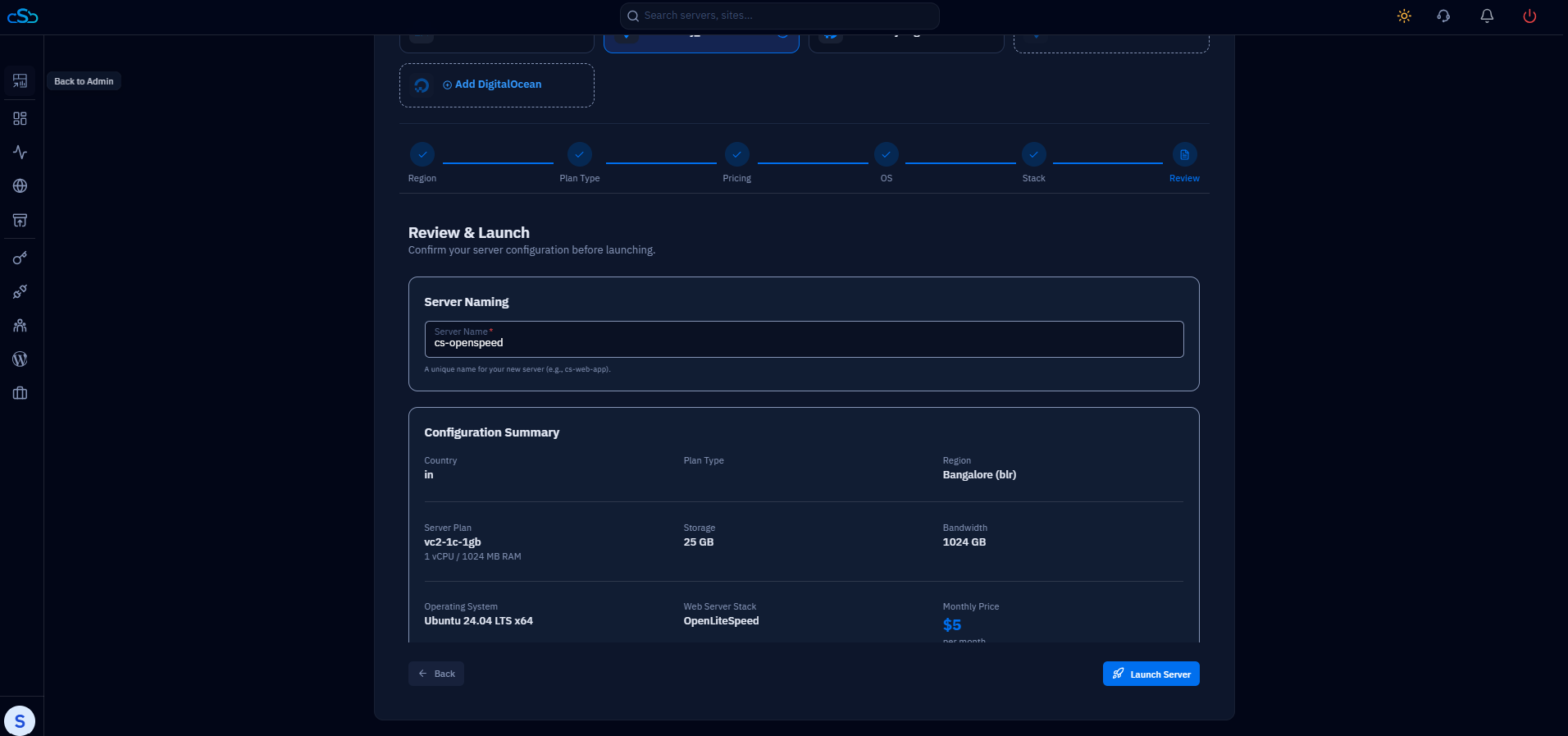Open the WordPress icon in sidebar
The height and width of the screenshot is (736, 1568).
tap(21, 359)
